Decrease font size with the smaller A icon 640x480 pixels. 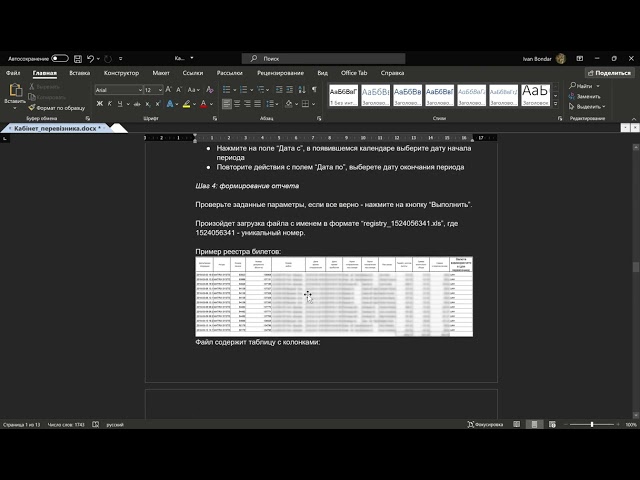point(179,89)
